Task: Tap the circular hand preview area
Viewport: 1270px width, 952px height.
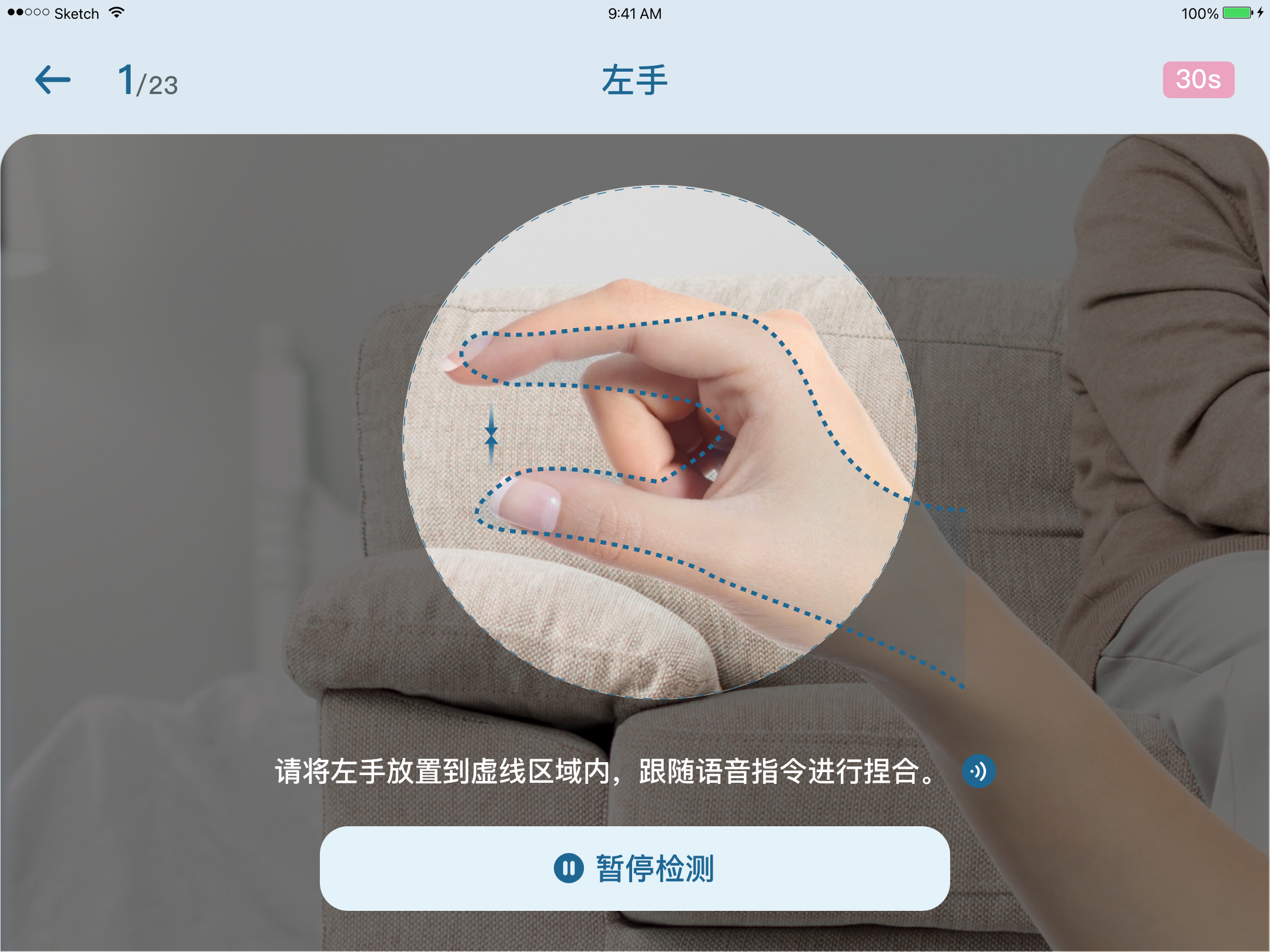Action: (659, 442)
